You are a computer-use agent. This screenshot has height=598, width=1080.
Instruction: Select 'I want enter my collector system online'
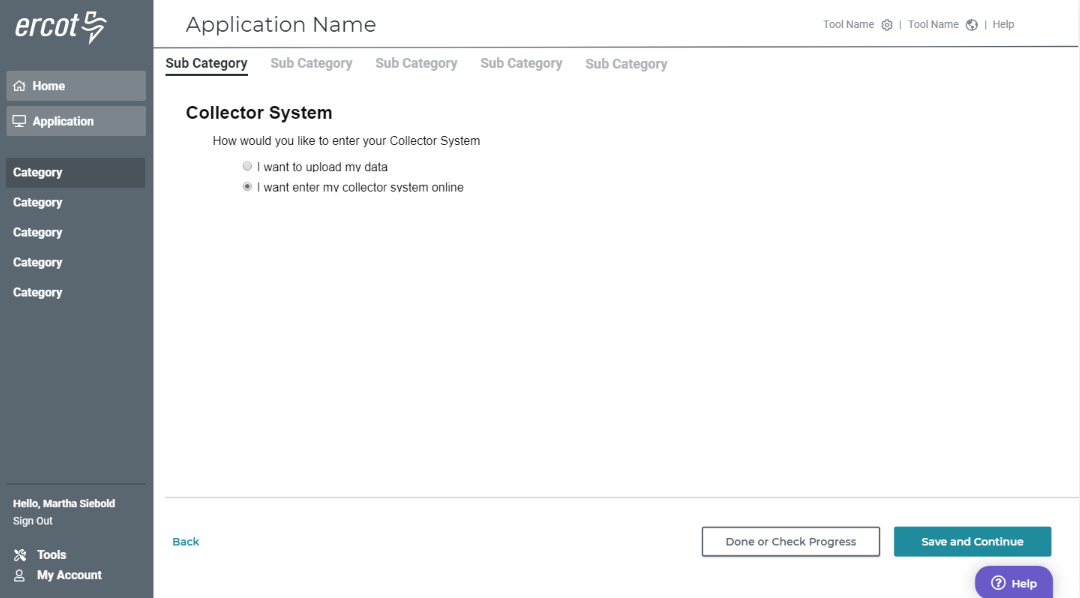pos(247,186)
